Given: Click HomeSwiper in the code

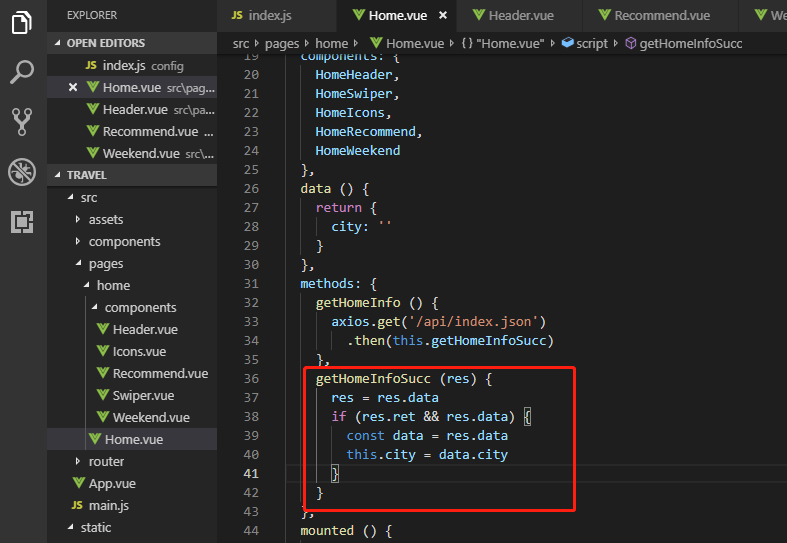Looking at the screenshot, I should click(x=353, y=94).
